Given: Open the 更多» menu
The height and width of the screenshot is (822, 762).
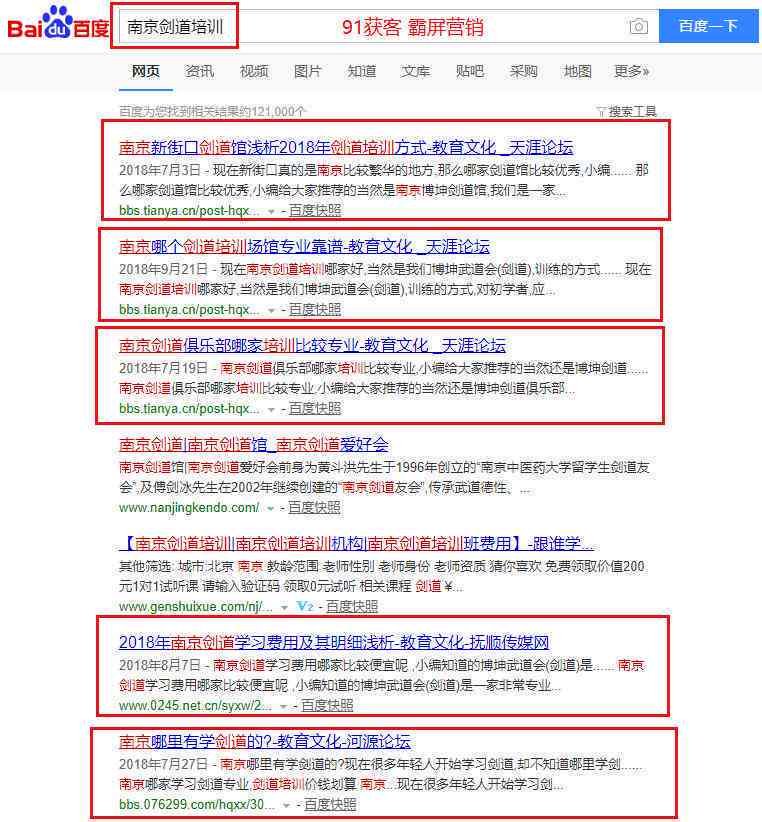Looking at the screenshot, I should [x=632, y=71].
